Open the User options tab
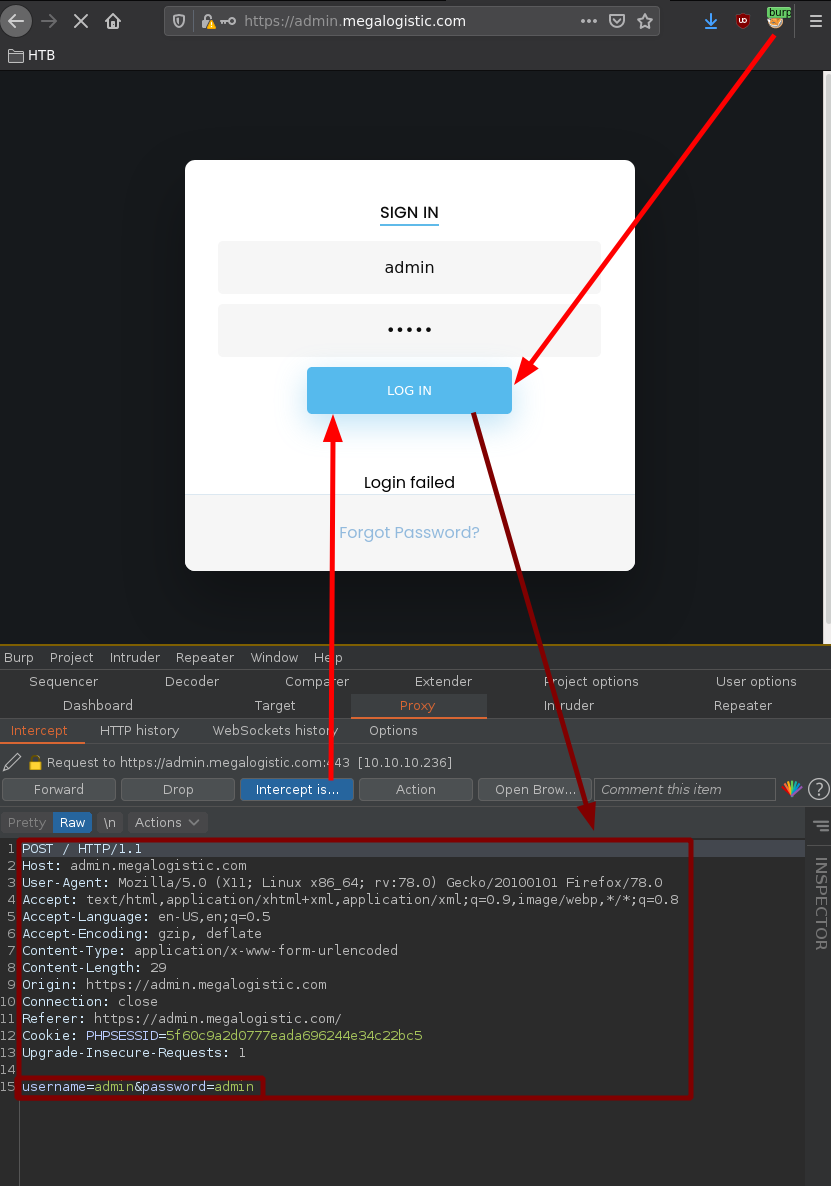 point(756,681)
